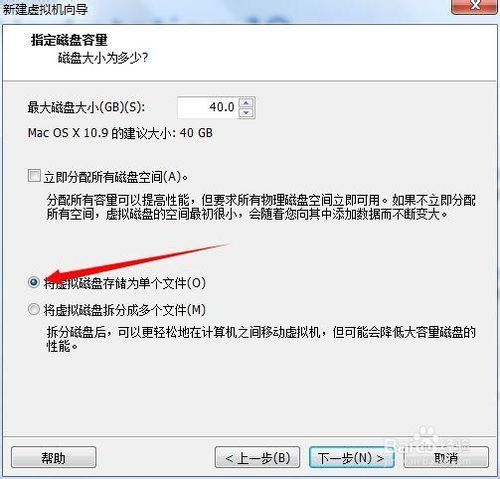Click the 最大磁盘大小(GB)(S) label
500x479 pixels.
[86, 107]
